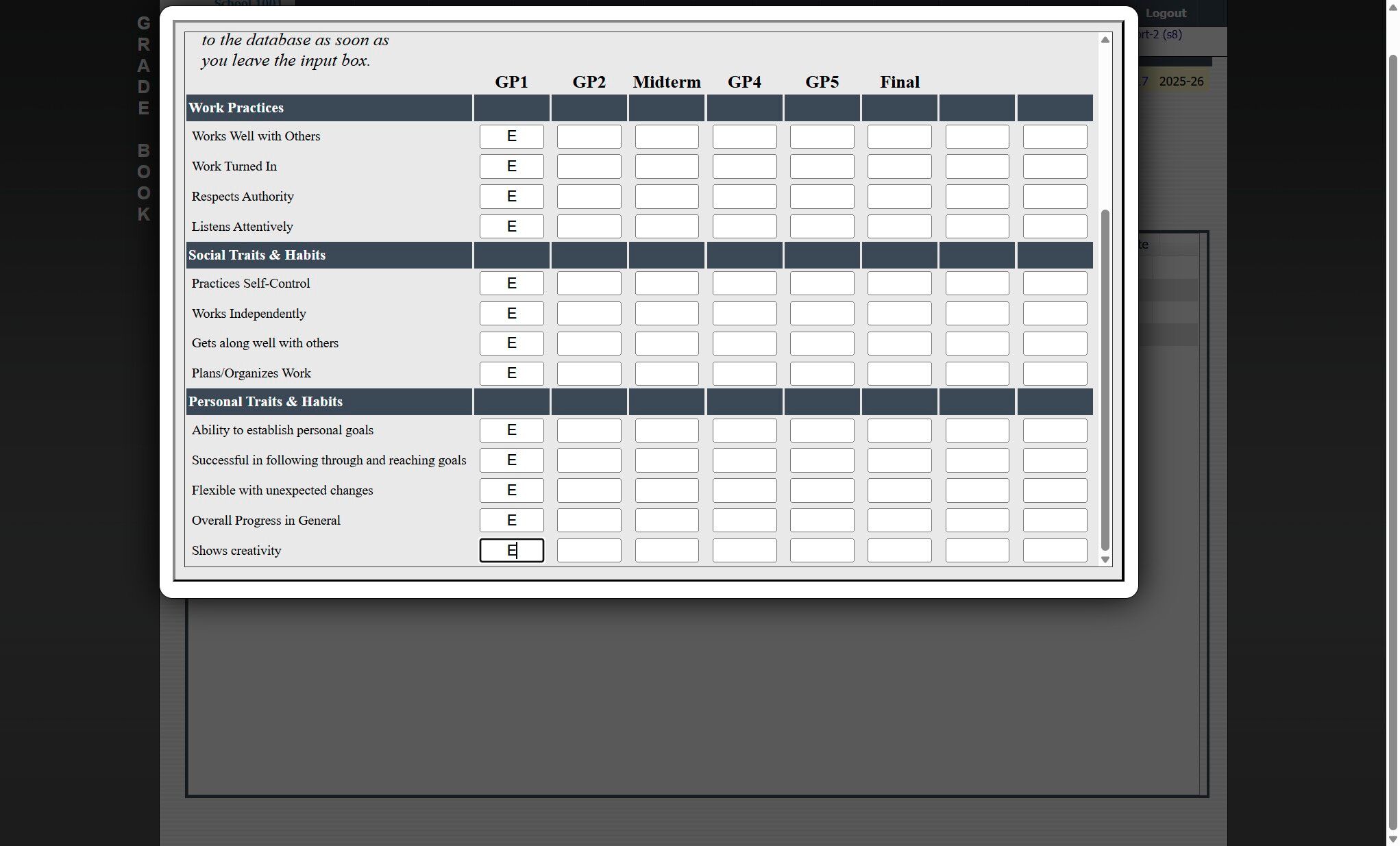Click GP5 field for Successful in following through goals
Viewport: 1400px width, 846px height.
pyautogui.click(x=822, y=460)
